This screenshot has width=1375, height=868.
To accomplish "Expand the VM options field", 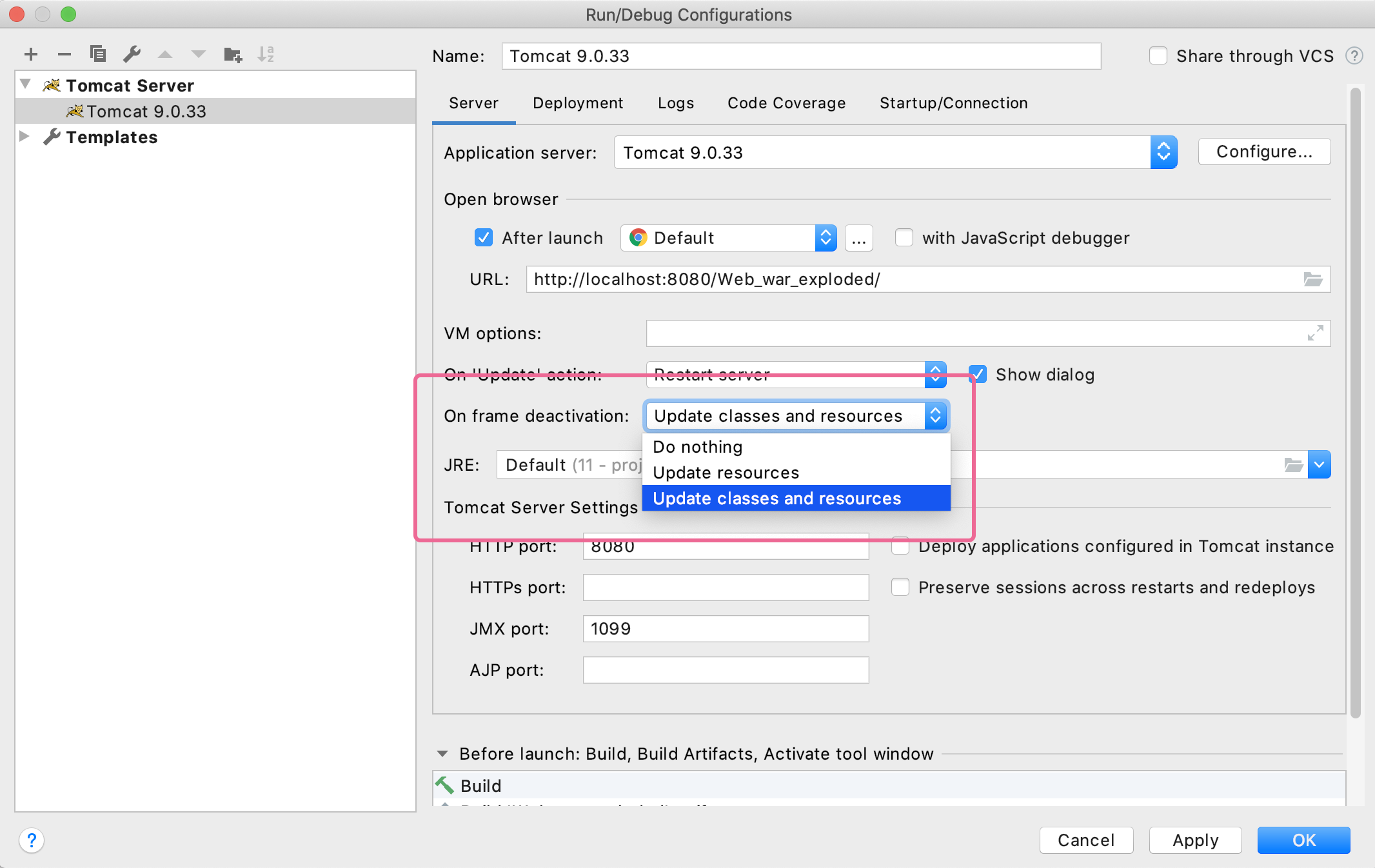I will 1315,333.
